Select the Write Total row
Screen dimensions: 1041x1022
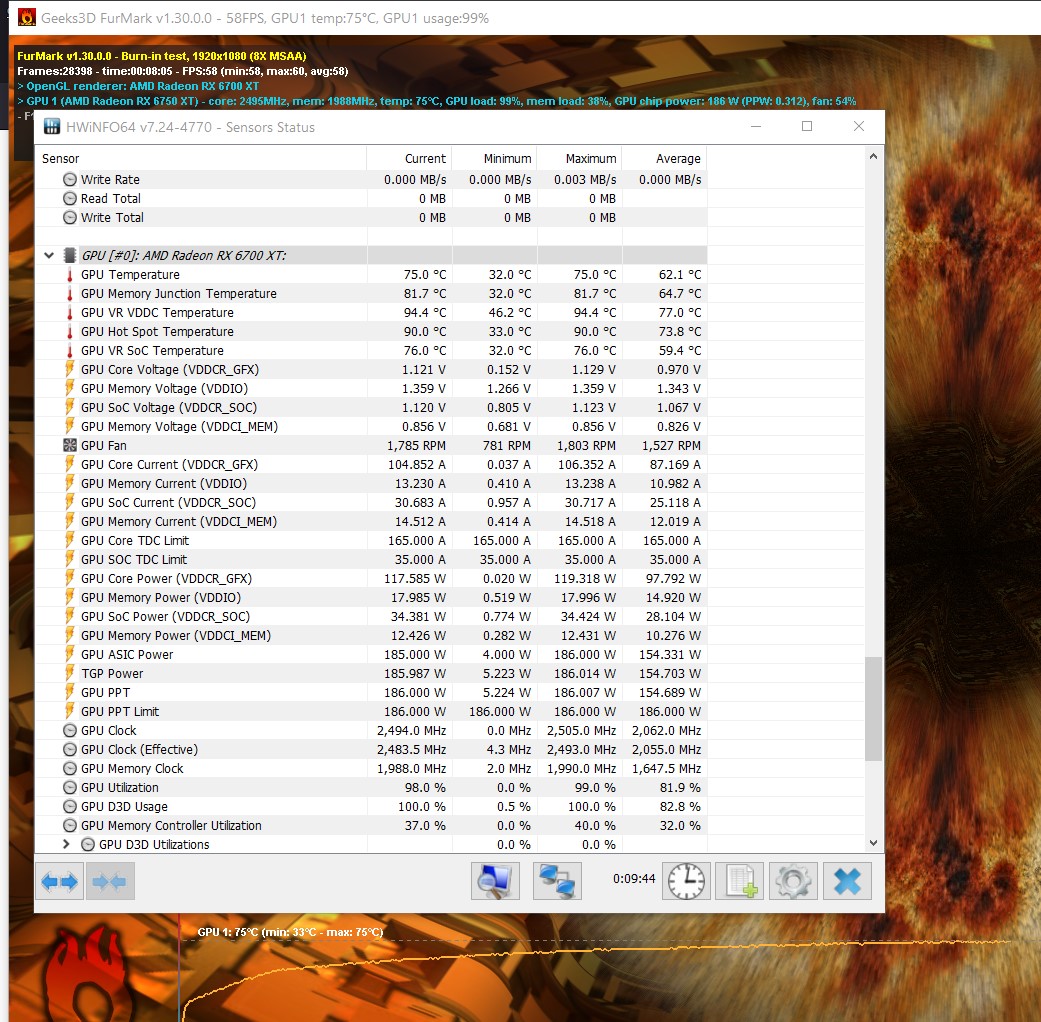click(371, 218)
